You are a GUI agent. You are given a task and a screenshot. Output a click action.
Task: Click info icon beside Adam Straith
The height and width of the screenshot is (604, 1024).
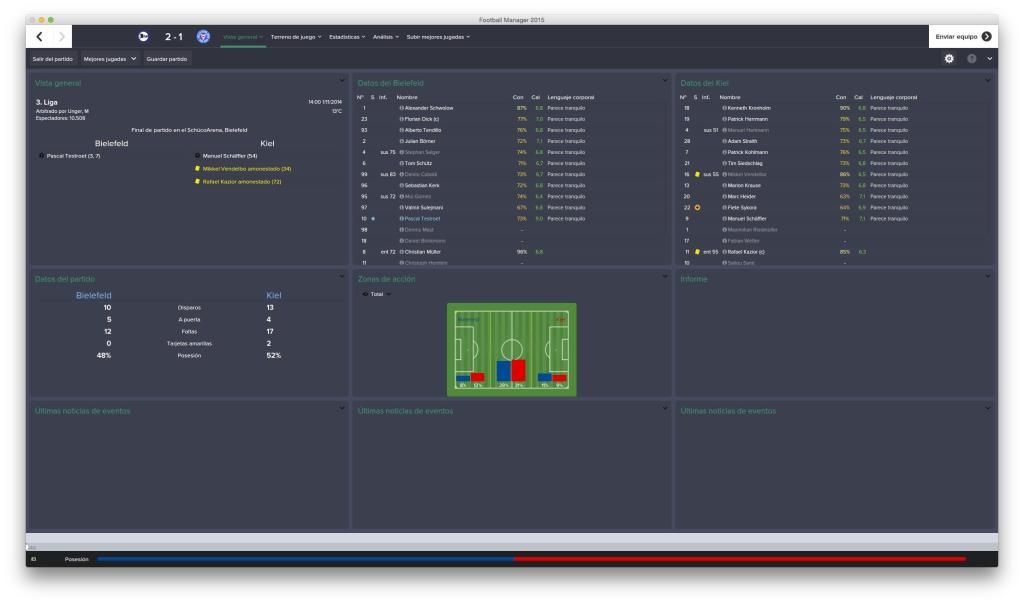point(724,141)
